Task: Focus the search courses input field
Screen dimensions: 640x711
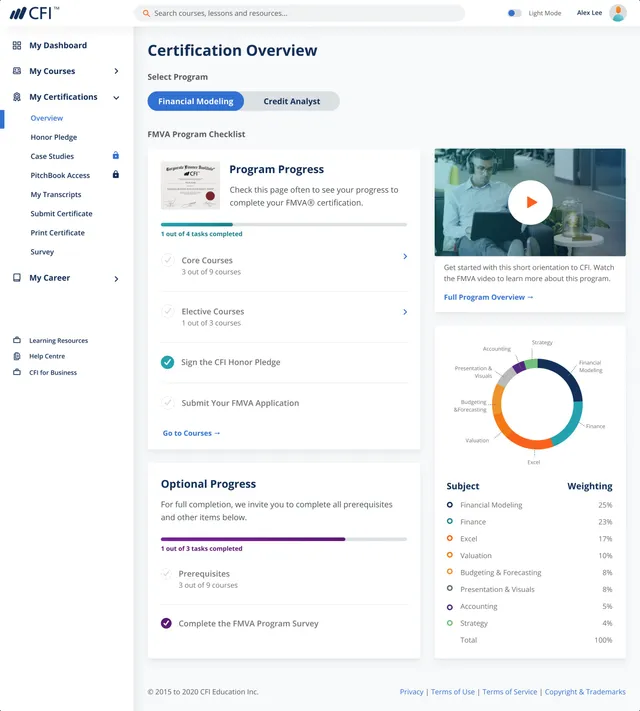Action: (x=299, y=13)
